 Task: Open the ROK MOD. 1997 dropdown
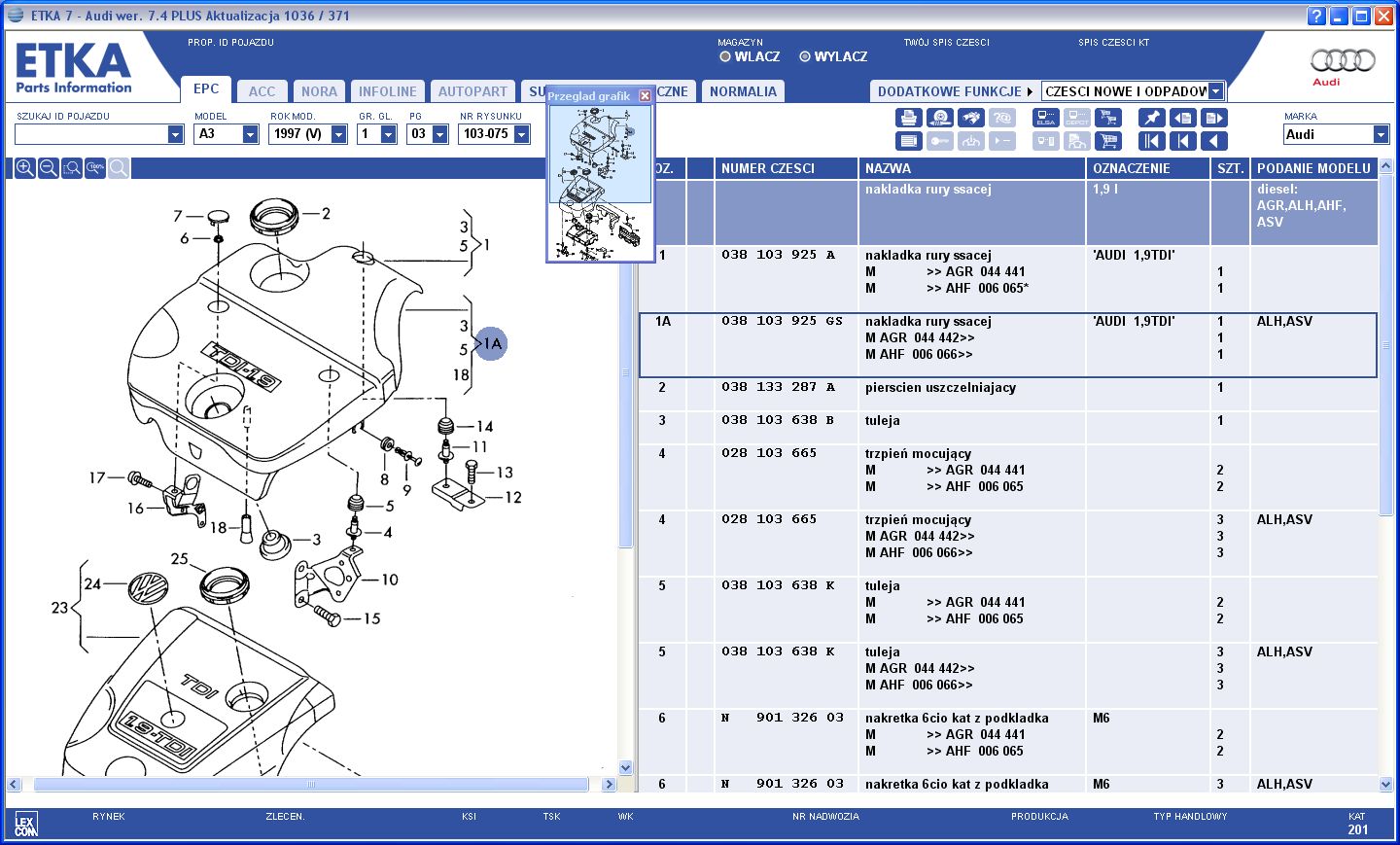pos(338,134)
